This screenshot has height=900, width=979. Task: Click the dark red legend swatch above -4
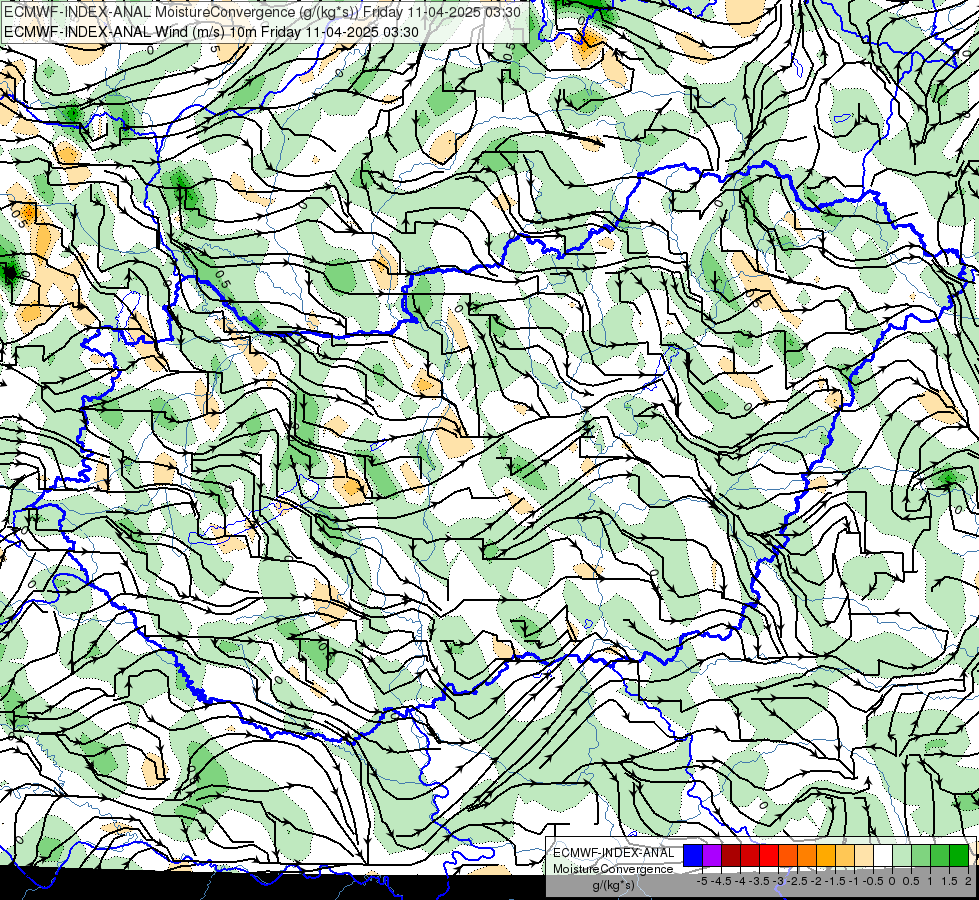[731, 855]
